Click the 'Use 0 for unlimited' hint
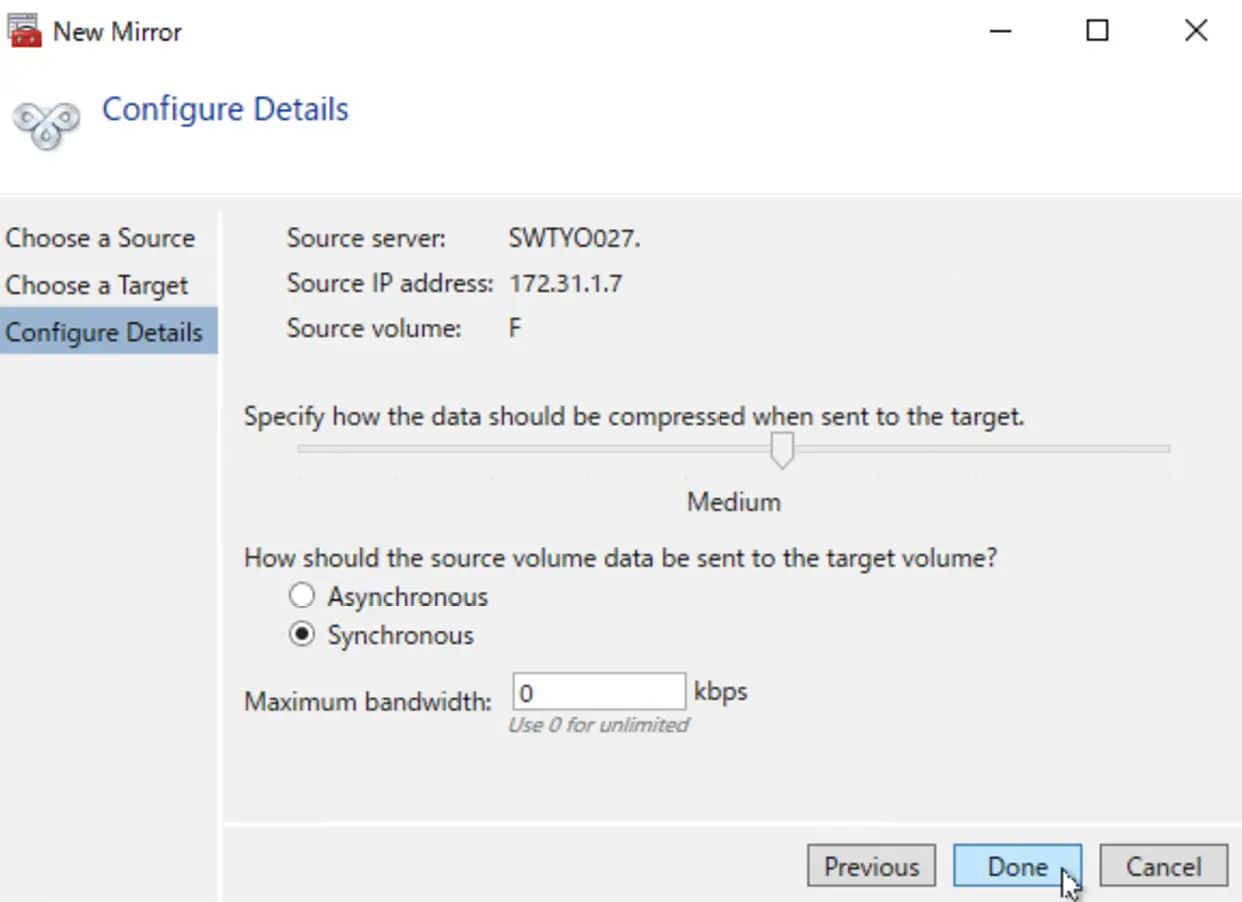The width and height of the screenshot is (1242, 902). (598, 724)
